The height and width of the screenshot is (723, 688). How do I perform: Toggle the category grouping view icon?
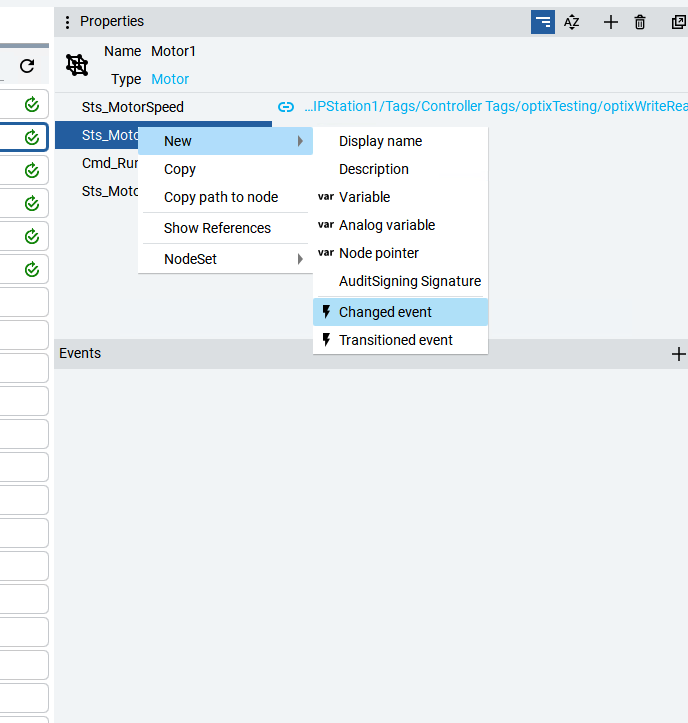point(543,22)
